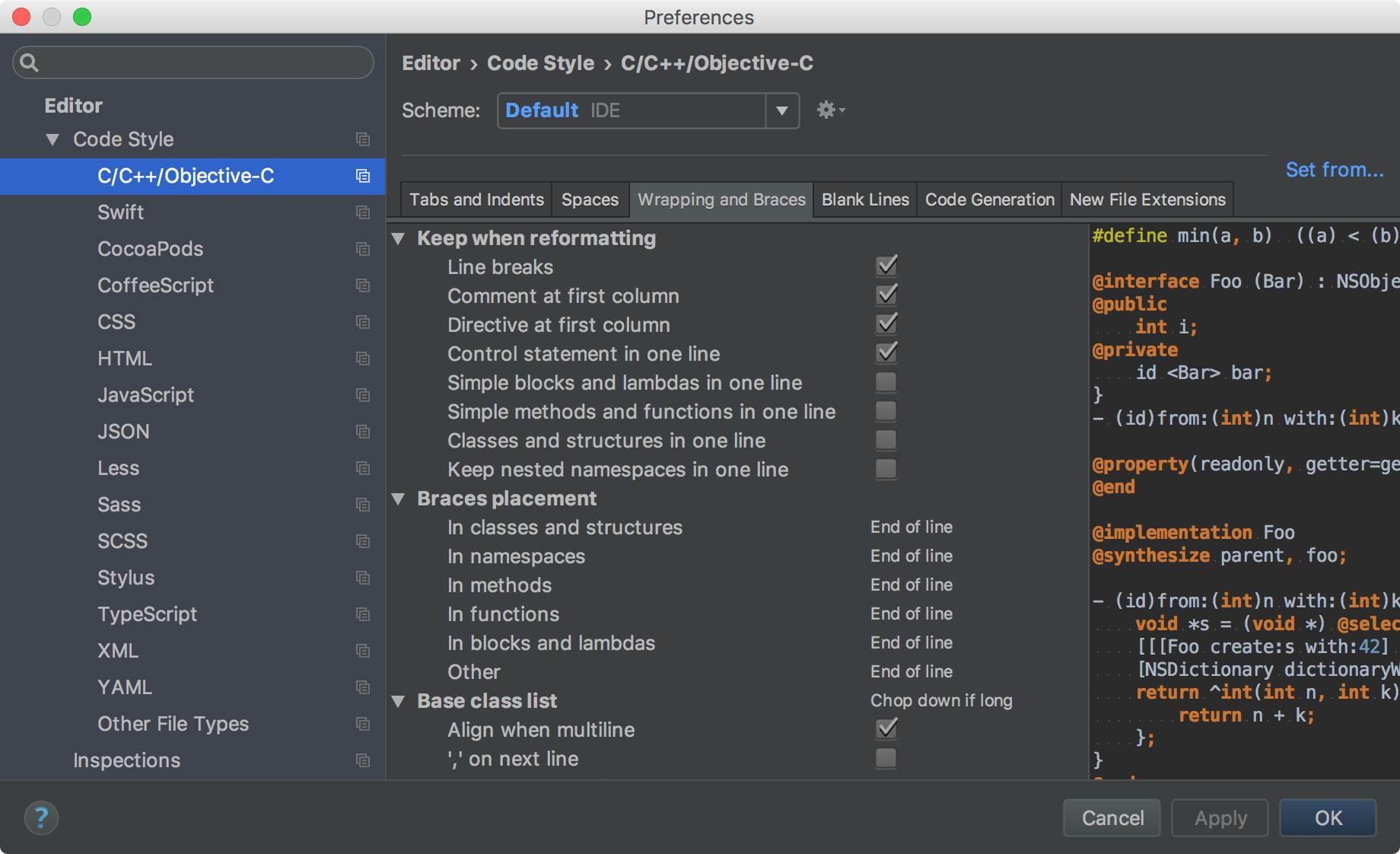The image size is (1400, 854).
Task: Open the Blank Lines tab
Action: click(865, 199)
